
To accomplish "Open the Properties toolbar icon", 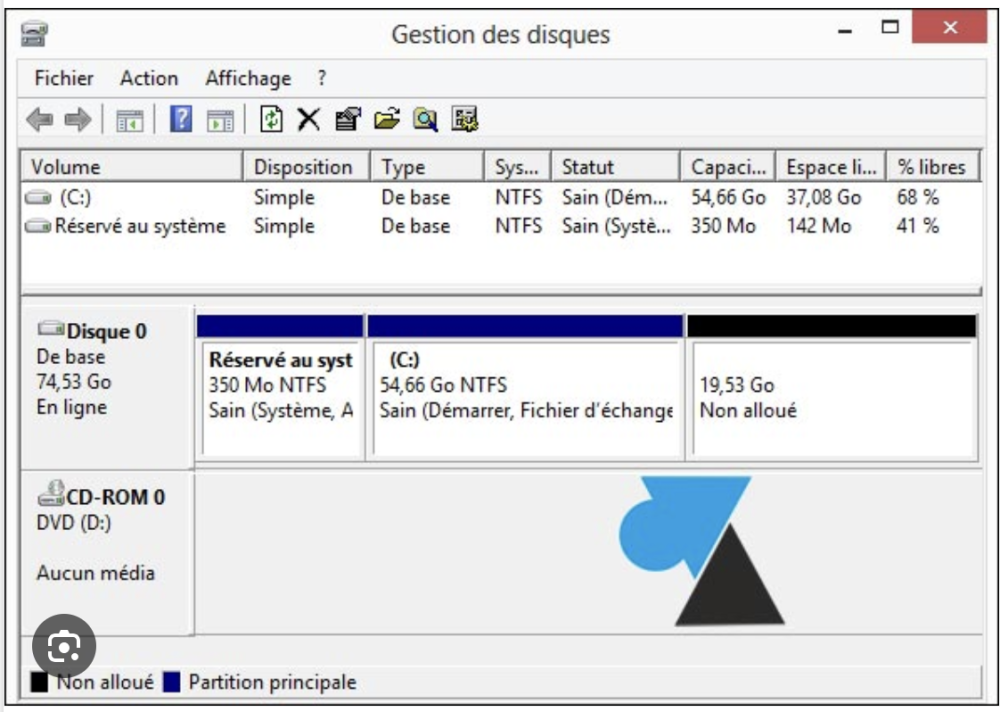I will coord(345,118).
